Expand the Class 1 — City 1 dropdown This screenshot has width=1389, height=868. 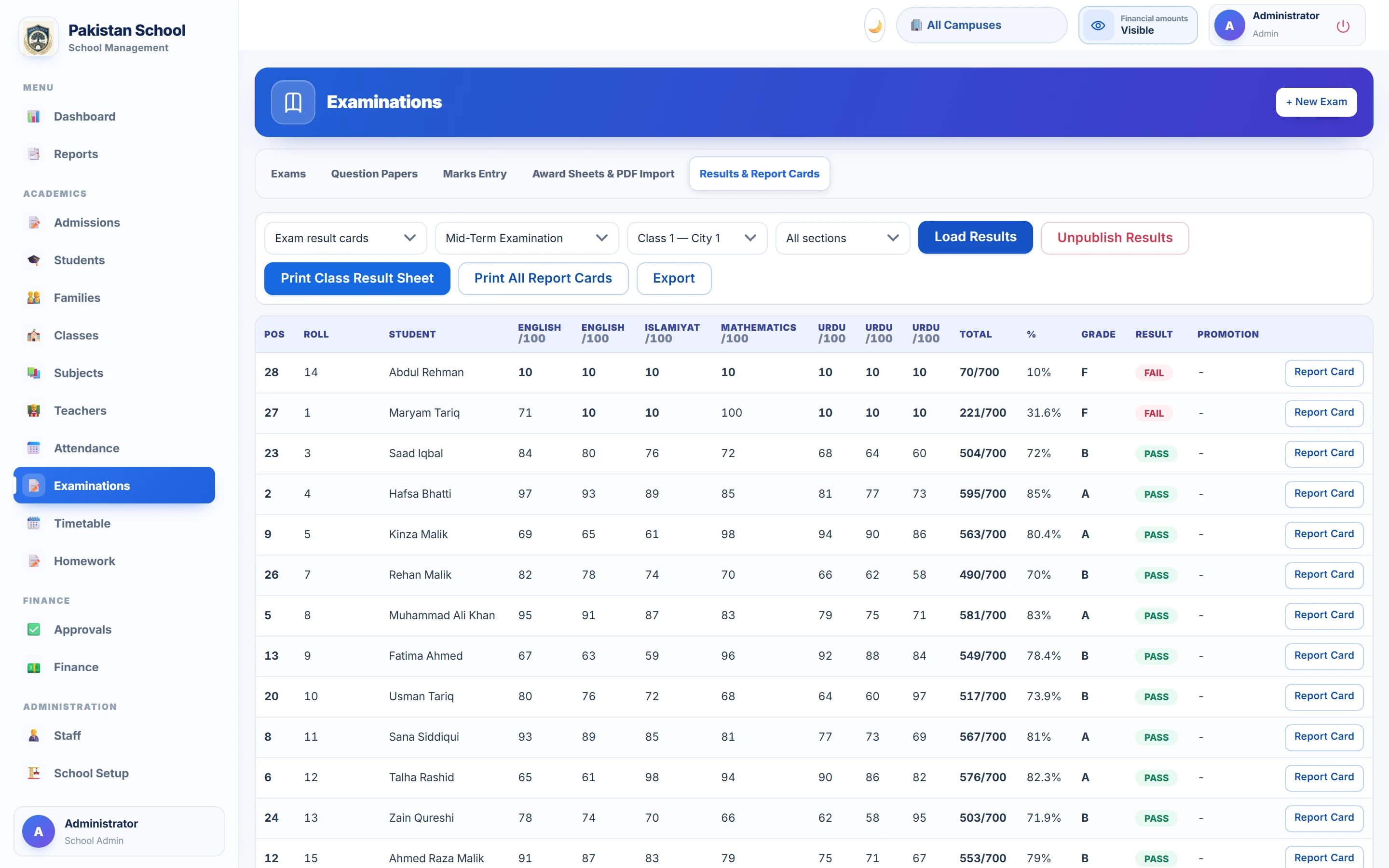point(697,238)
